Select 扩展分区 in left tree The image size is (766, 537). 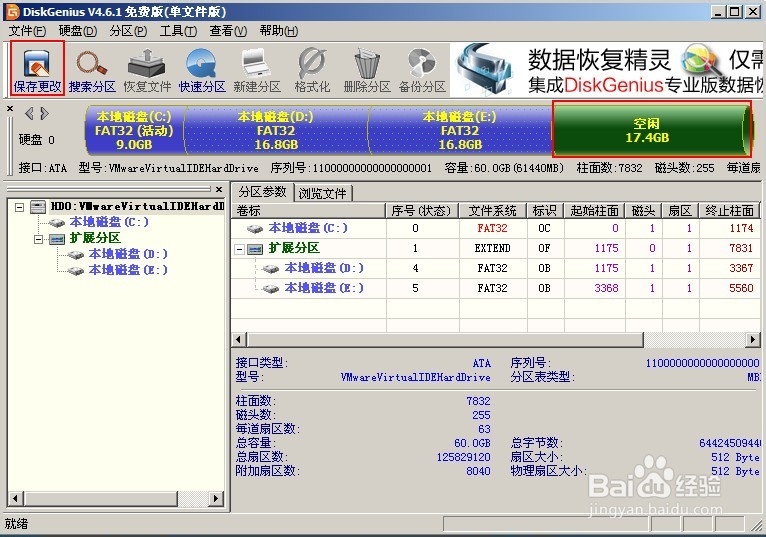95,238
